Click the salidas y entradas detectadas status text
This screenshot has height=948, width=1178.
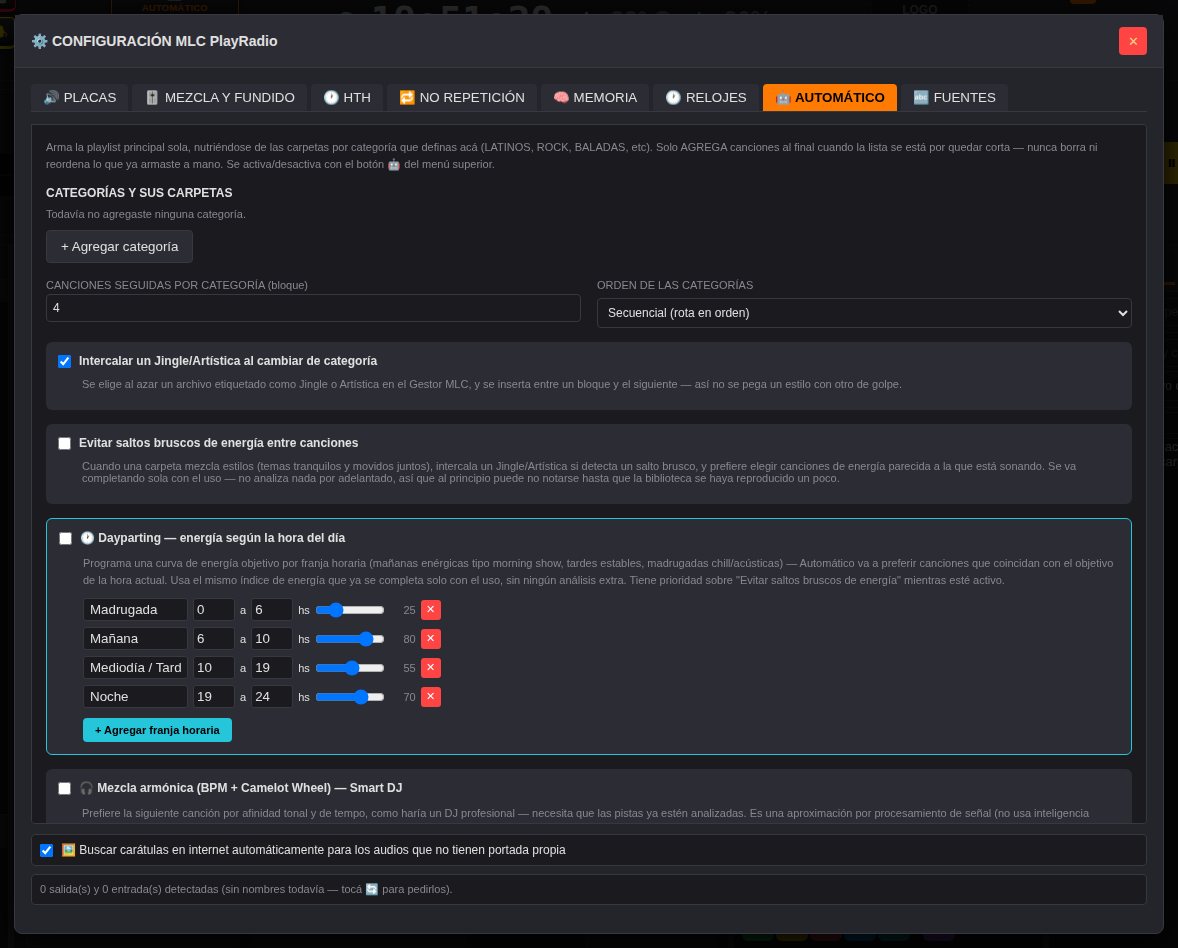(x=246, y=889)
